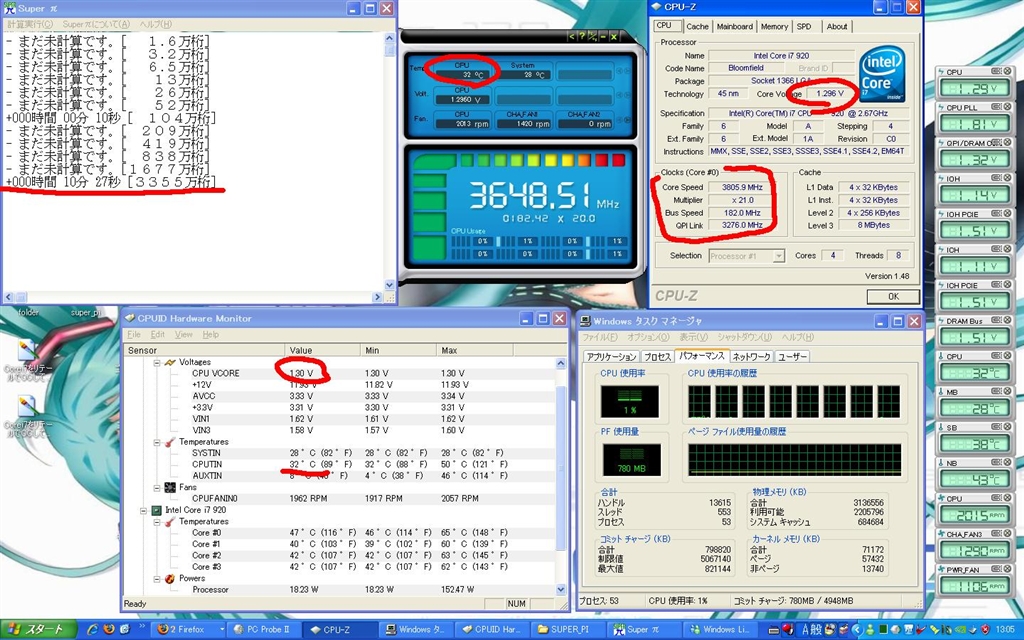Click next-page arrow on PC Probe Temp row
The width and height of the screenshot is (1024, 640).
tap(627, 70)
